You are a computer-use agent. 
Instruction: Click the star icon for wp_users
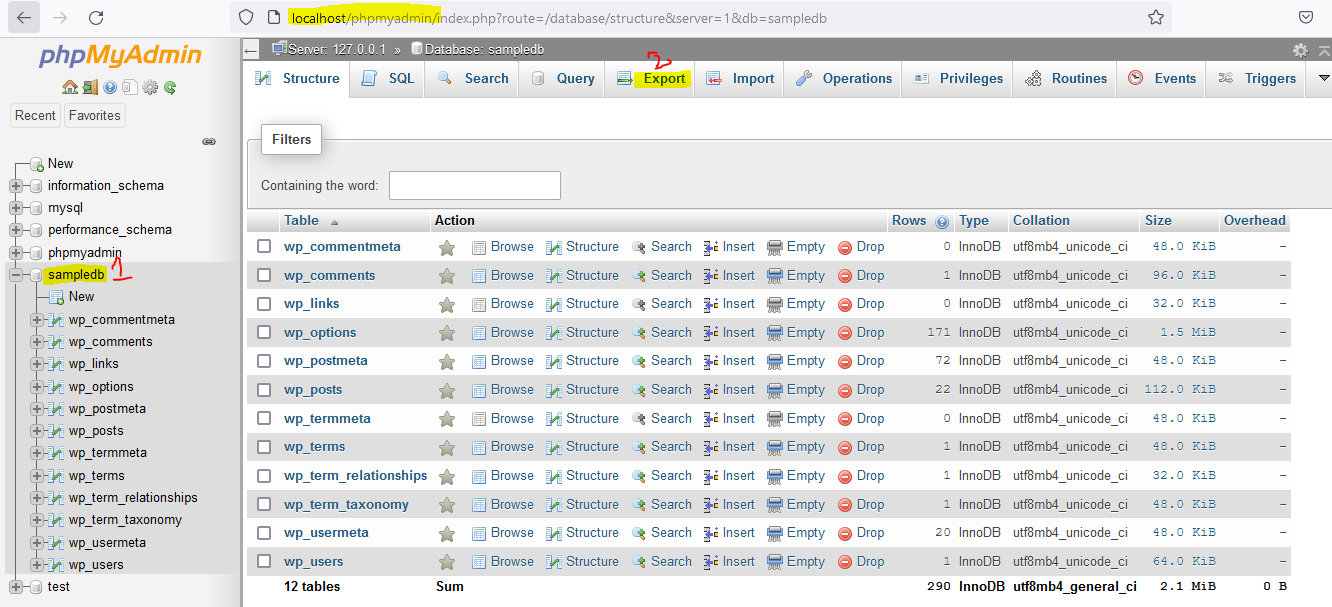[447, 562]
